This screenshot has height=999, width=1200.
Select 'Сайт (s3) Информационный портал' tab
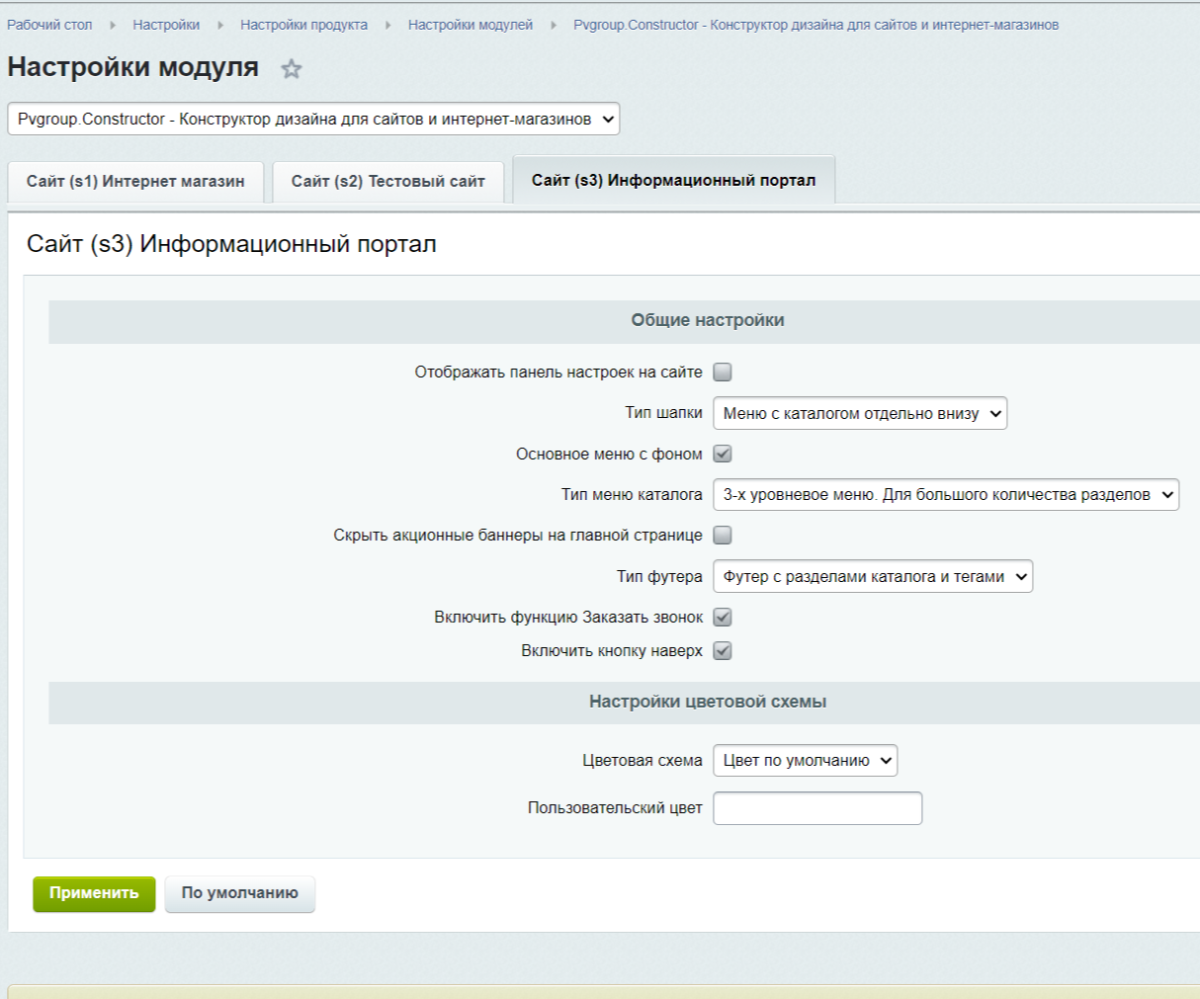673,181
